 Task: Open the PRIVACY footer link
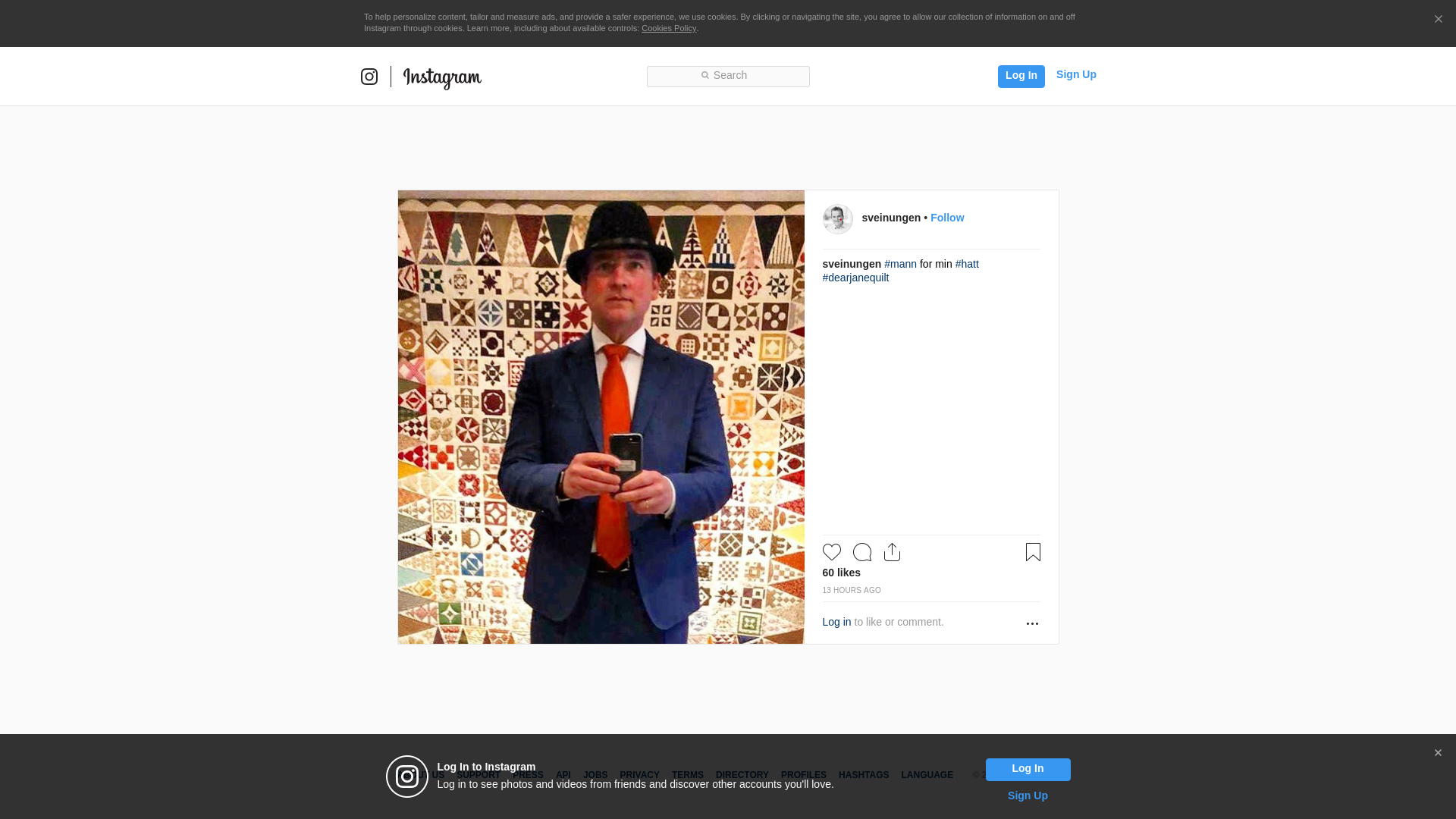point(639,775)
